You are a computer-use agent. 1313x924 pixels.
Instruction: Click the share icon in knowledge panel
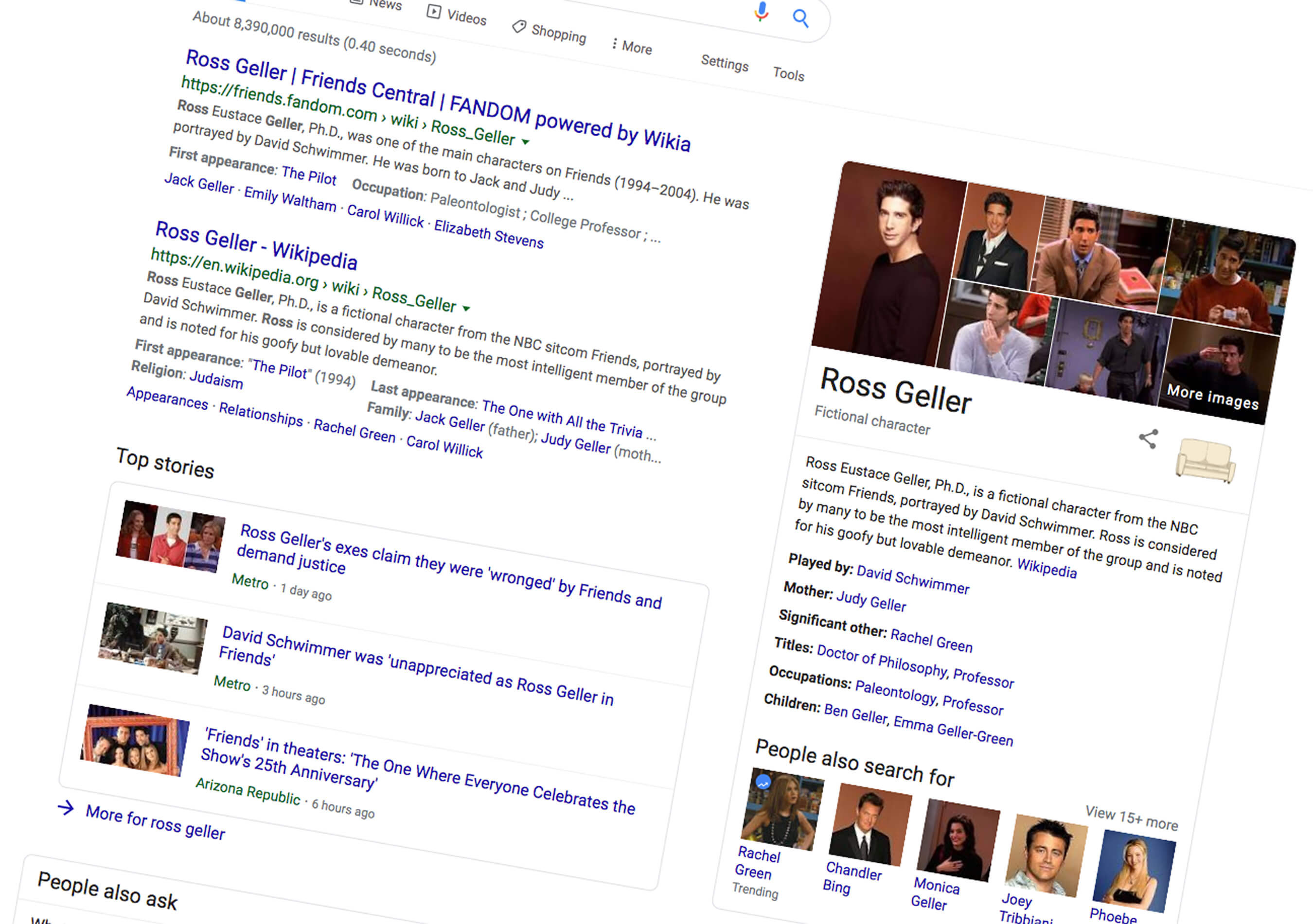click(x=1148, y=439)
